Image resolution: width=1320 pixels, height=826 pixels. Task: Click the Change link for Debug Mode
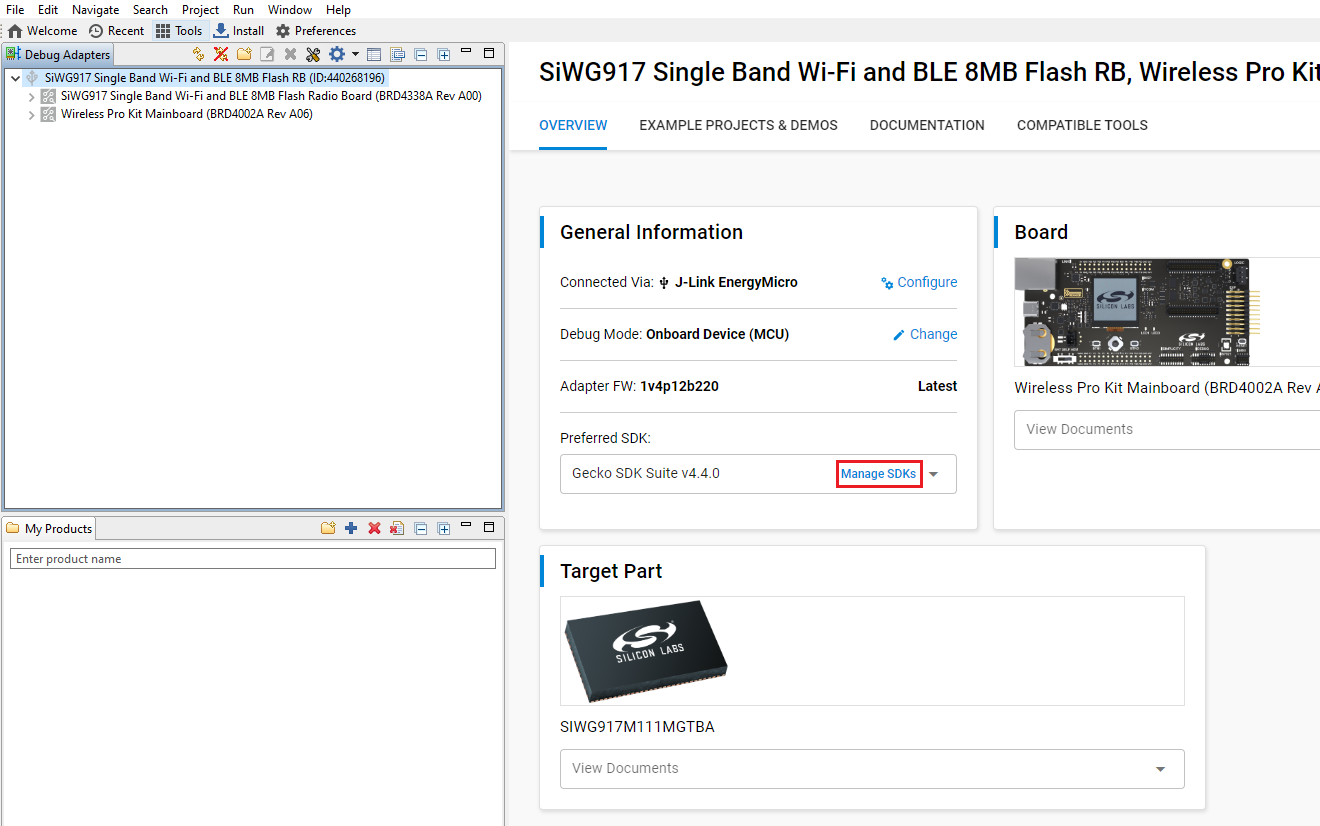pos(925,334)
